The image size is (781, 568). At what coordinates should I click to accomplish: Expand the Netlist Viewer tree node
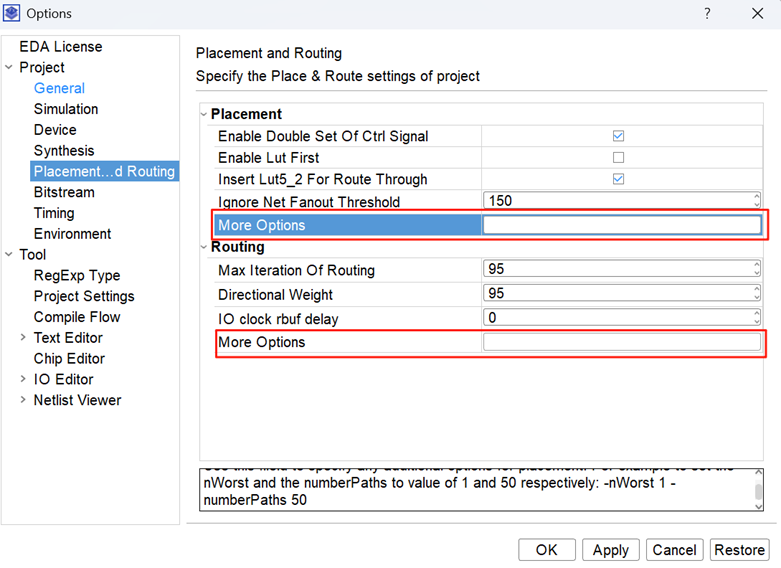23,401
